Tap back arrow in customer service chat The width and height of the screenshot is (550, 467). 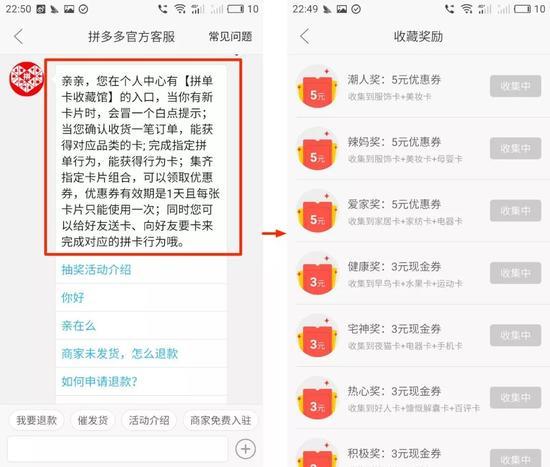(19, 36)
